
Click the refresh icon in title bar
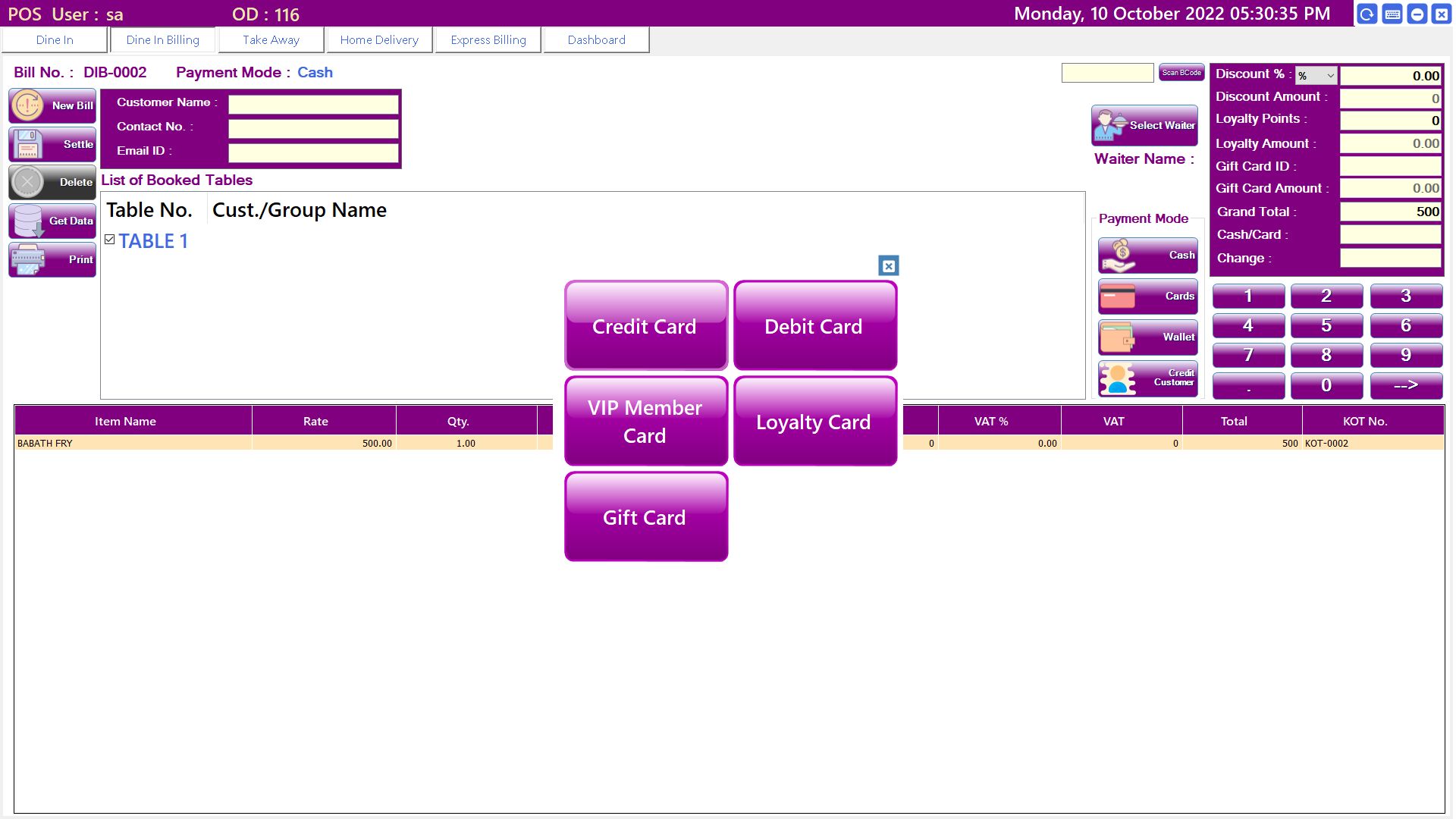(x=1367, y=14)
